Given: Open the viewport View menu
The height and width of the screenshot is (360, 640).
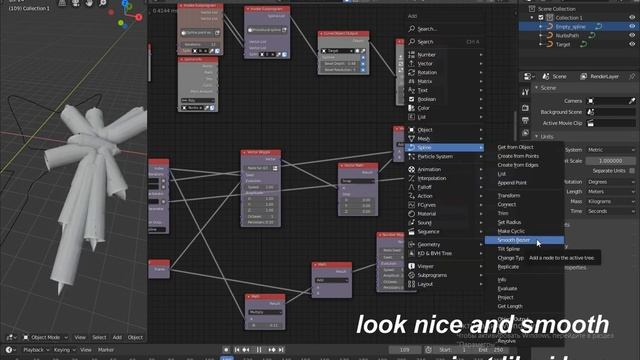Looking at the screenshot, I should tap(80, 338).
